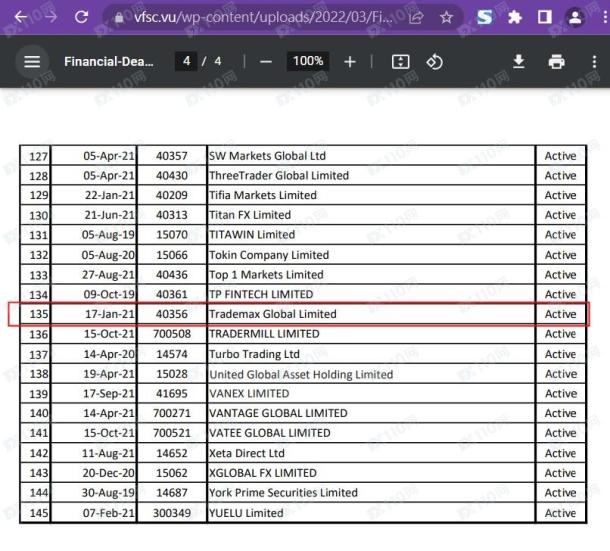
Task: Click row number 127
Action: coord(39,156)
